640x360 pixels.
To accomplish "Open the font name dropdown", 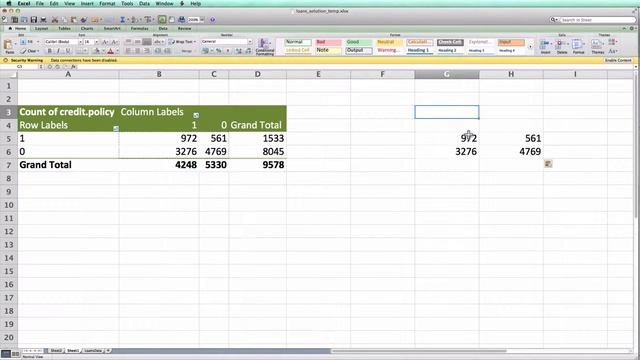I will pos(80,42).
